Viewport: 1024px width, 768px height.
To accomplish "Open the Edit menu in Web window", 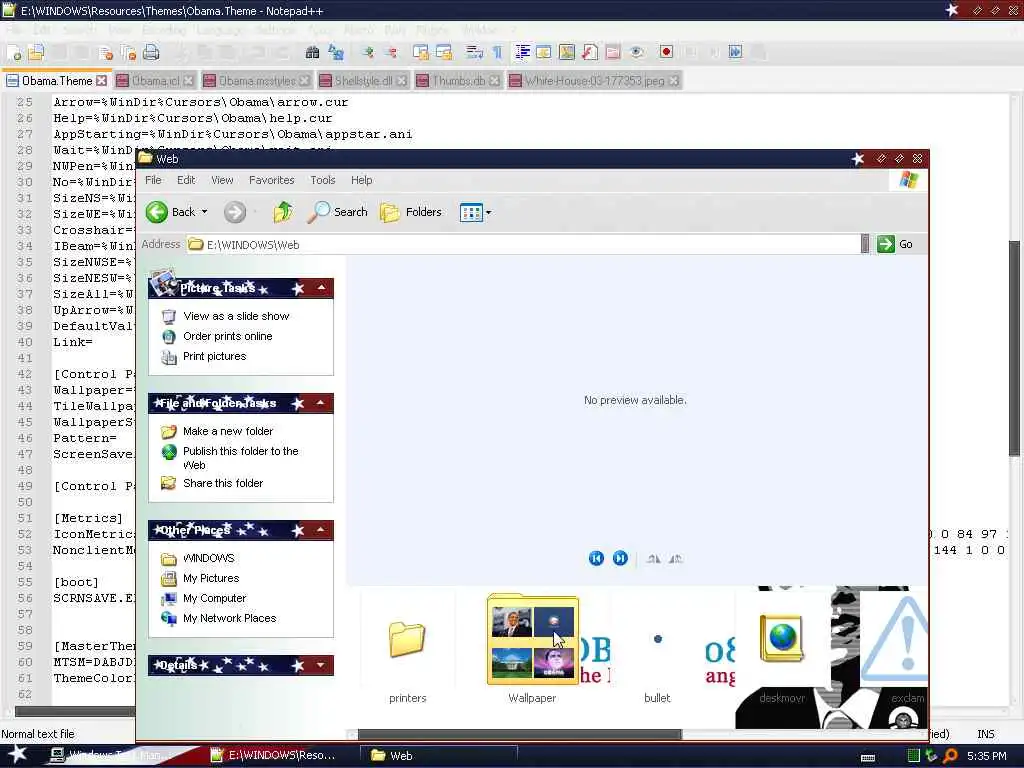I will [186, 180].
